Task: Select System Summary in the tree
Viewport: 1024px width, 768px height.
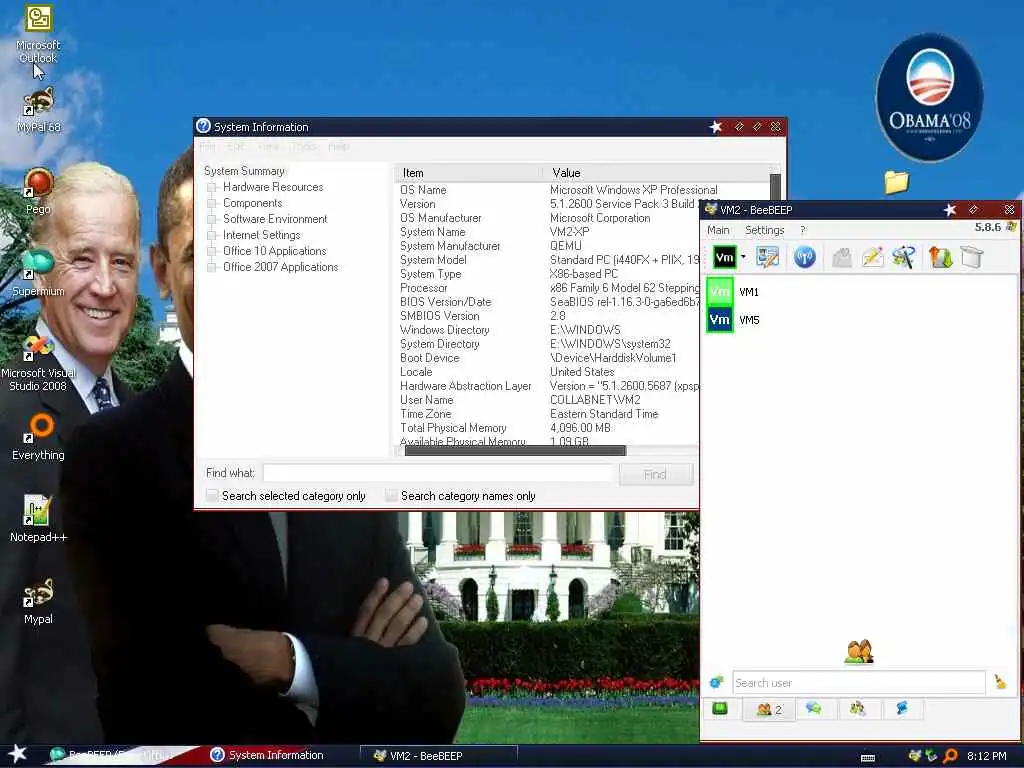Action: tap(244, 171)
